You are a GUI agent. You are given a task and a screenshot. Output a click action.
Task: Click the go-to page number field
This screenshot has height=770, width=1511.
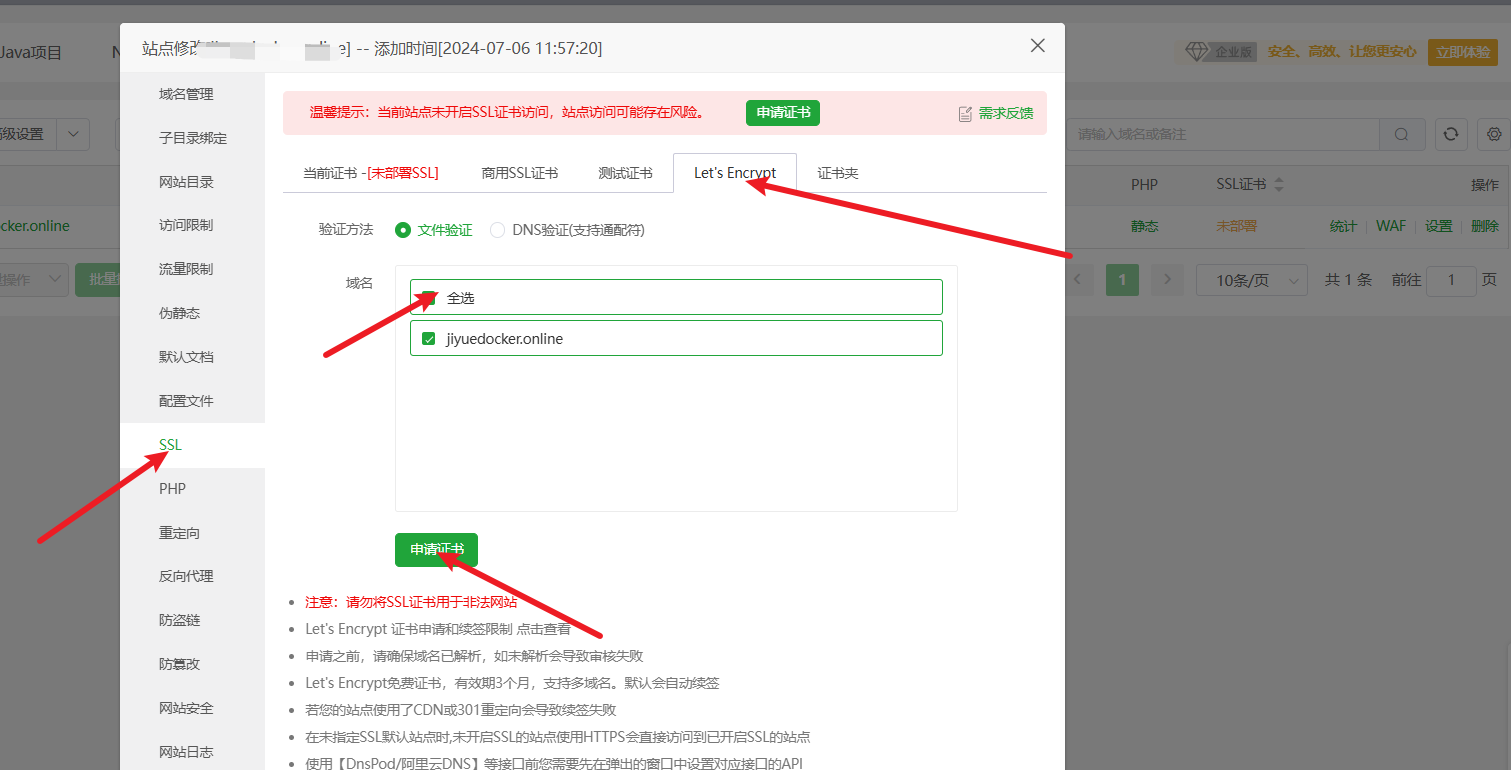[x=1451, y=280]
